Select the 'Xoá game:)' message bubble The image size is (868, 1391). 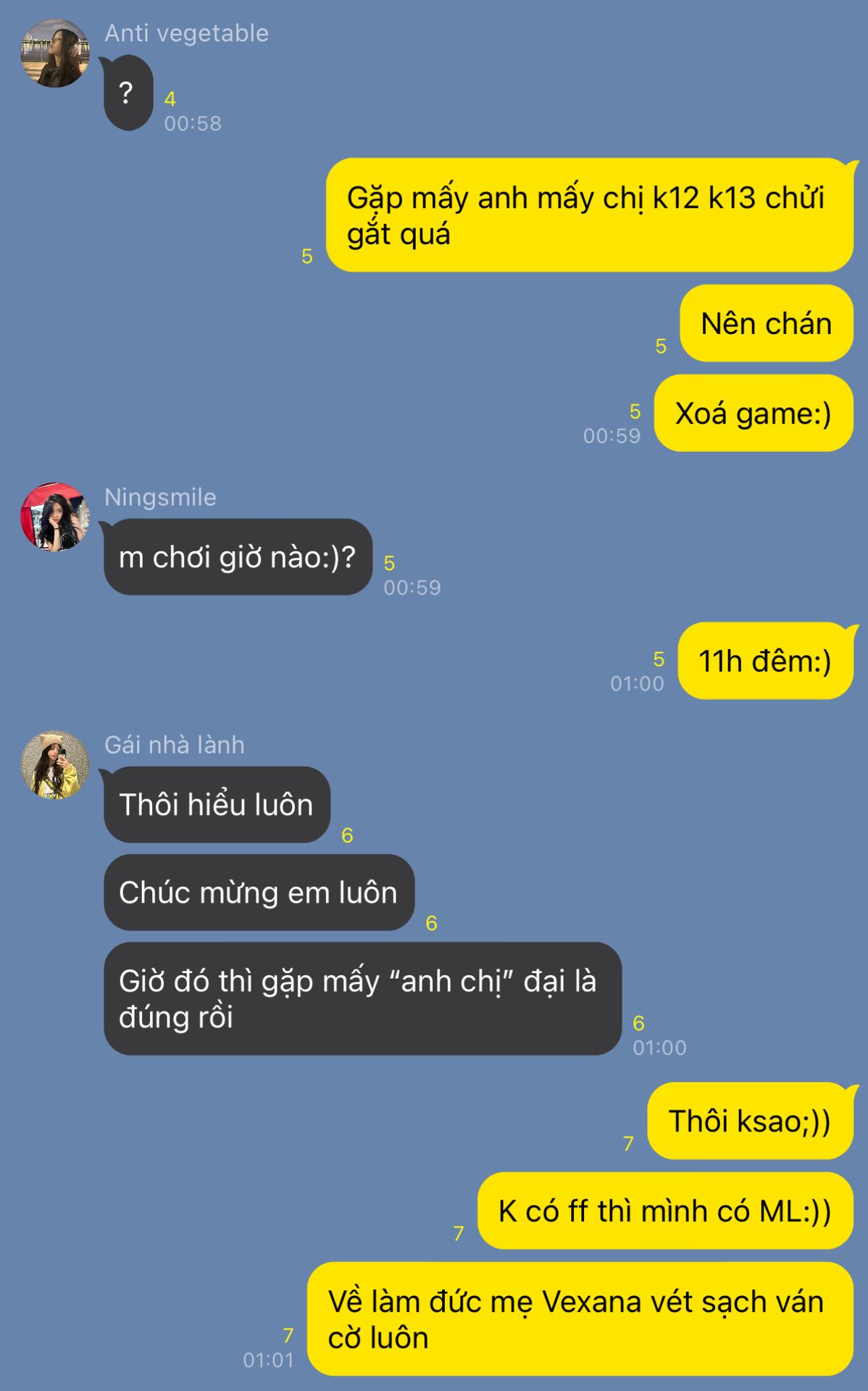754,413
